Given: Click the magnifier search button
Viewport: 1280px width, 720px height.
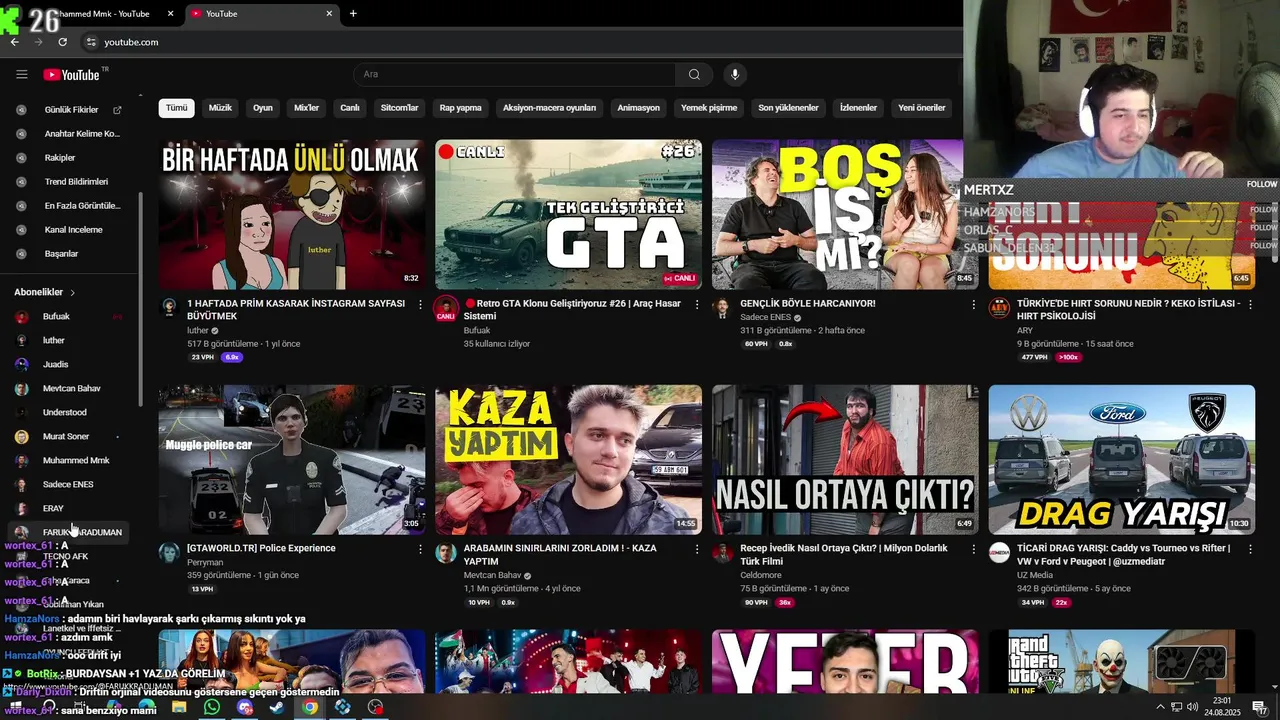Looking at the screenshot, I should coord(694,74).
